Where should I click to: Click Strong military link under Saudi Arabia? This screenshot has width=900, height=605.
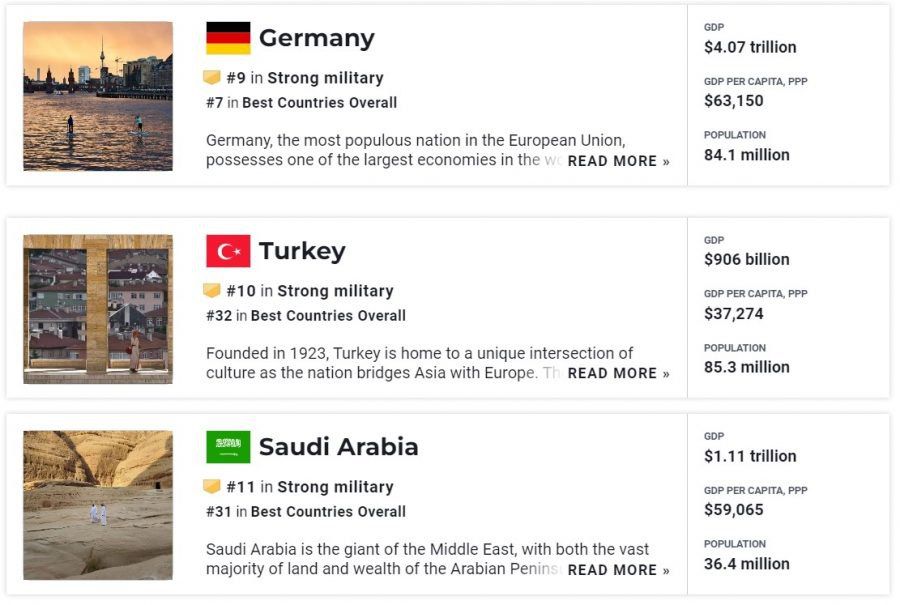point(335,487)
